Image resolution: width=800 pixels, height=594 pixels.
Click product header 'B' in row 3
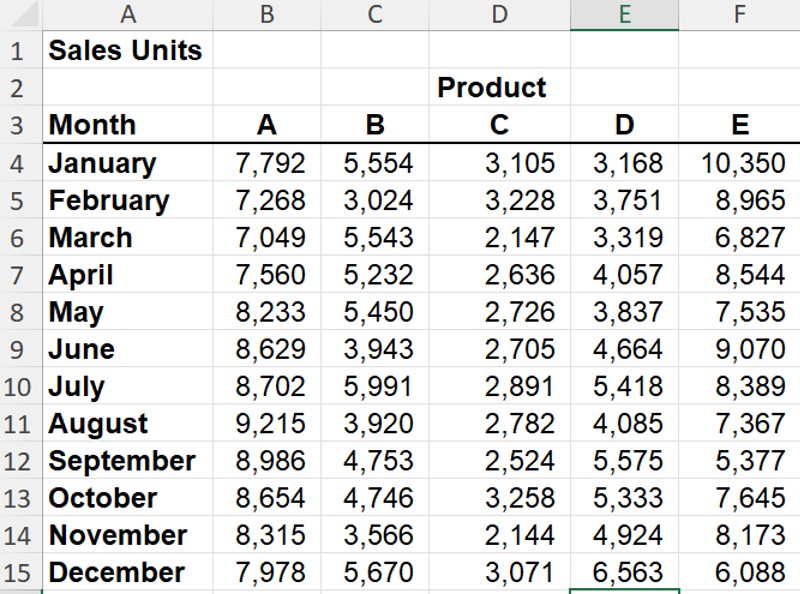click(x=375, y=125)
